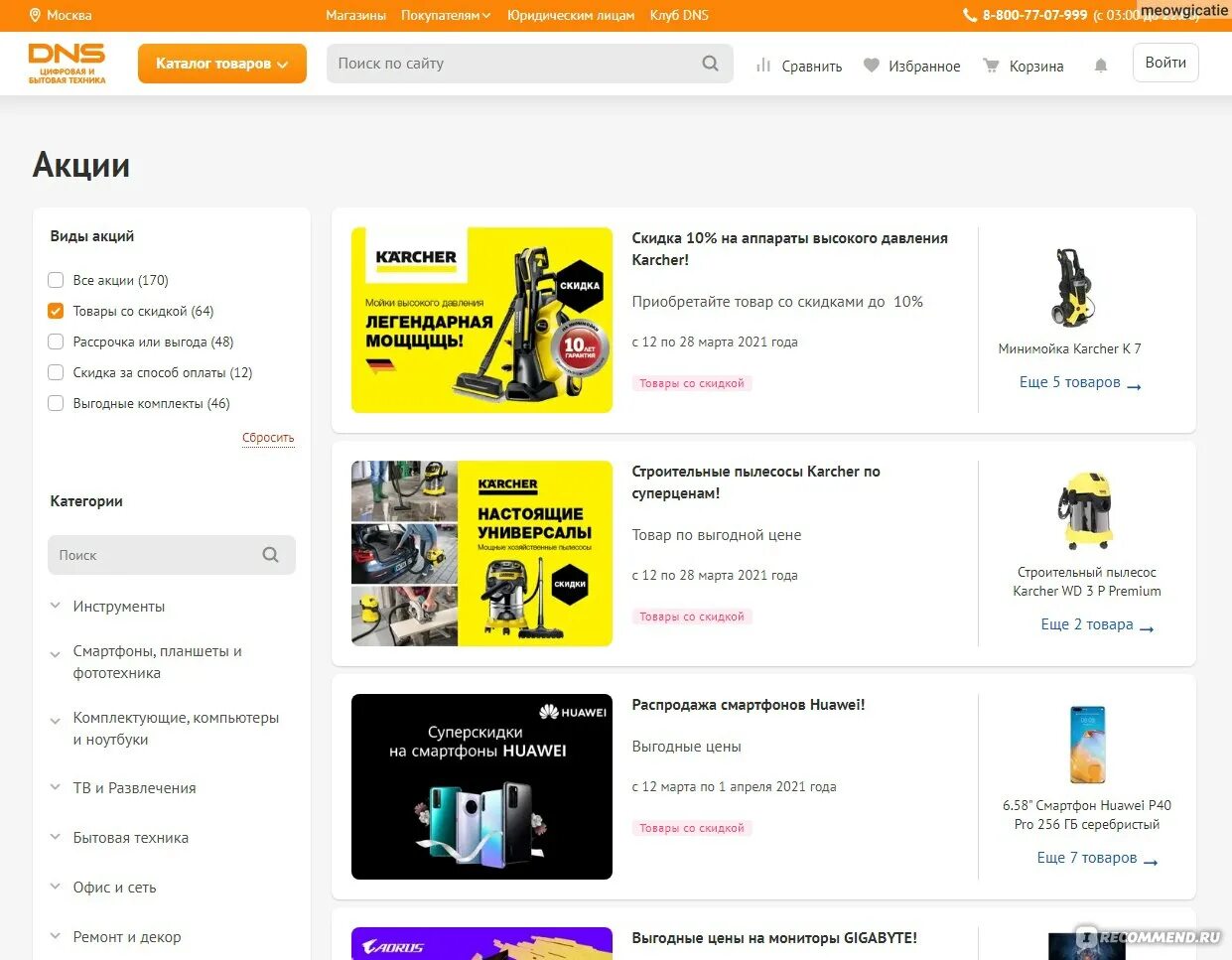This screenshot has width=1232, height=960.
Task: Click Смартфон Huawei P40 Pro product name
Action: coord(1086,815)
